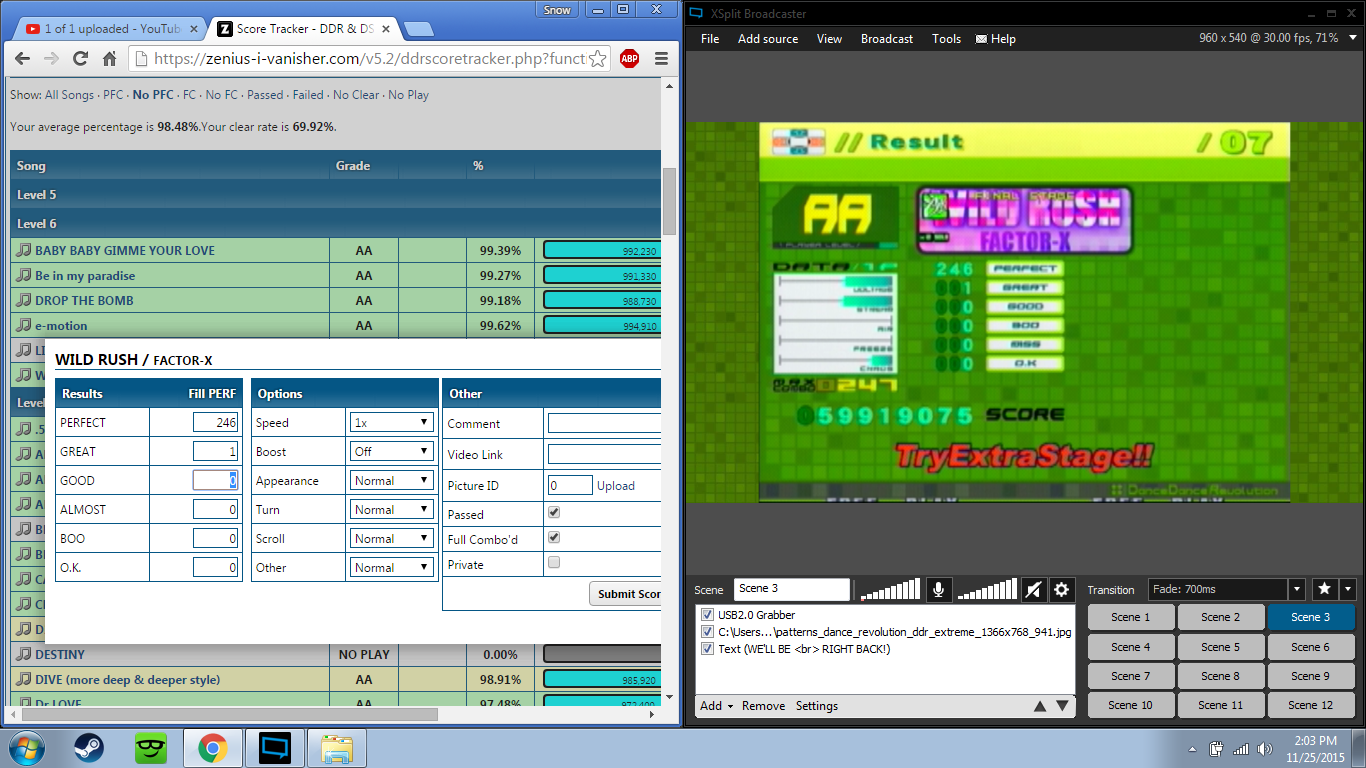Open the Other options dropdown
The height and width of the screenshot is (768, 1366).
coord(391,567)
